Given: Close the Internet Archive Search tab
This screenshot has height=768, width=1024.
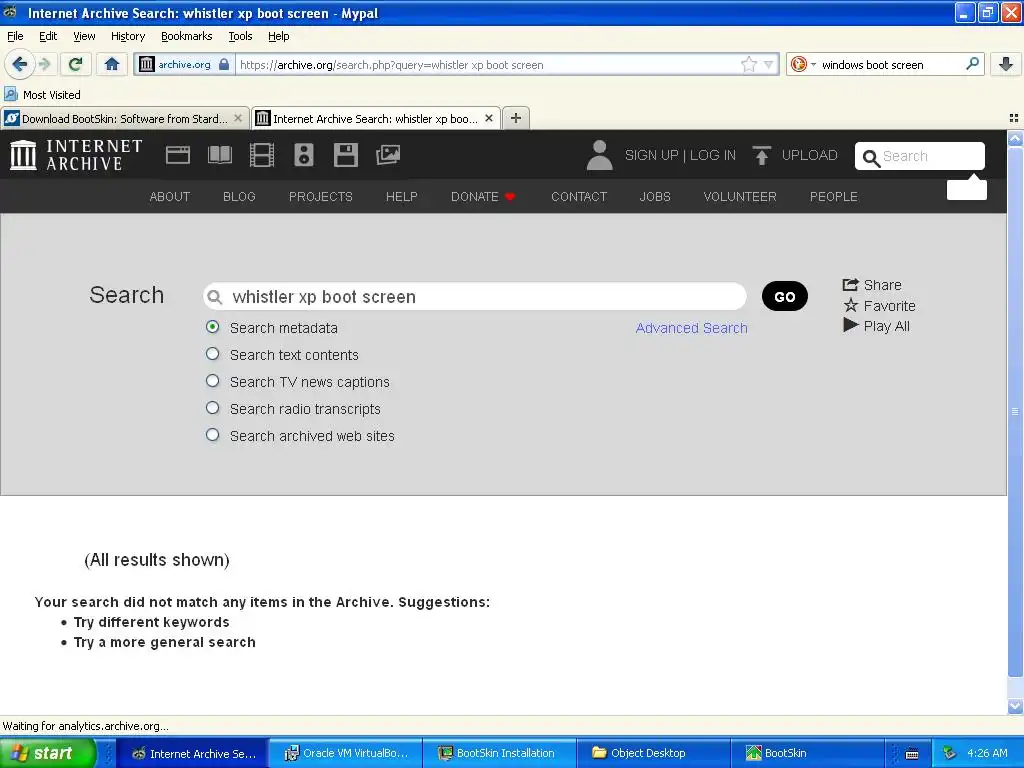Looking at the screenshot, I should pos(488,118).
